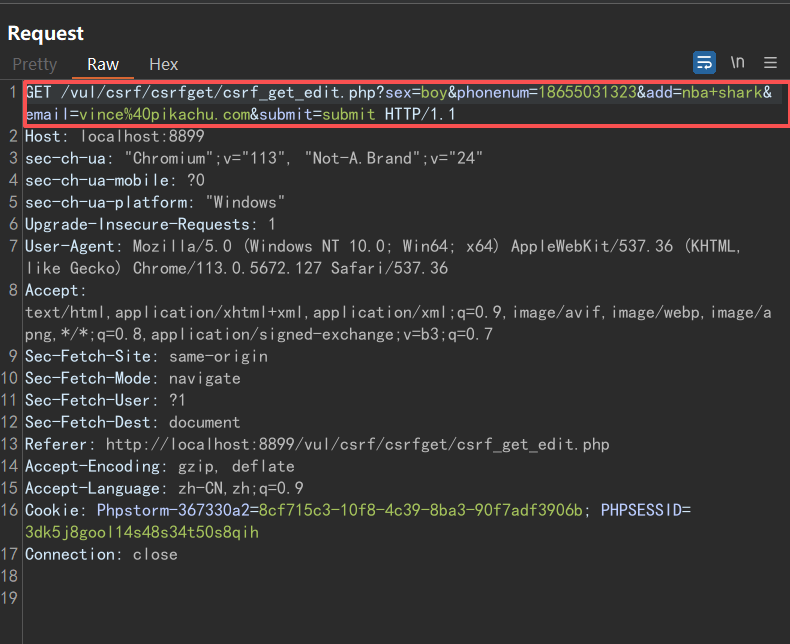790x644 pixels.
Task: Switch to the Pretty tab
Action: tap(35, 64)
